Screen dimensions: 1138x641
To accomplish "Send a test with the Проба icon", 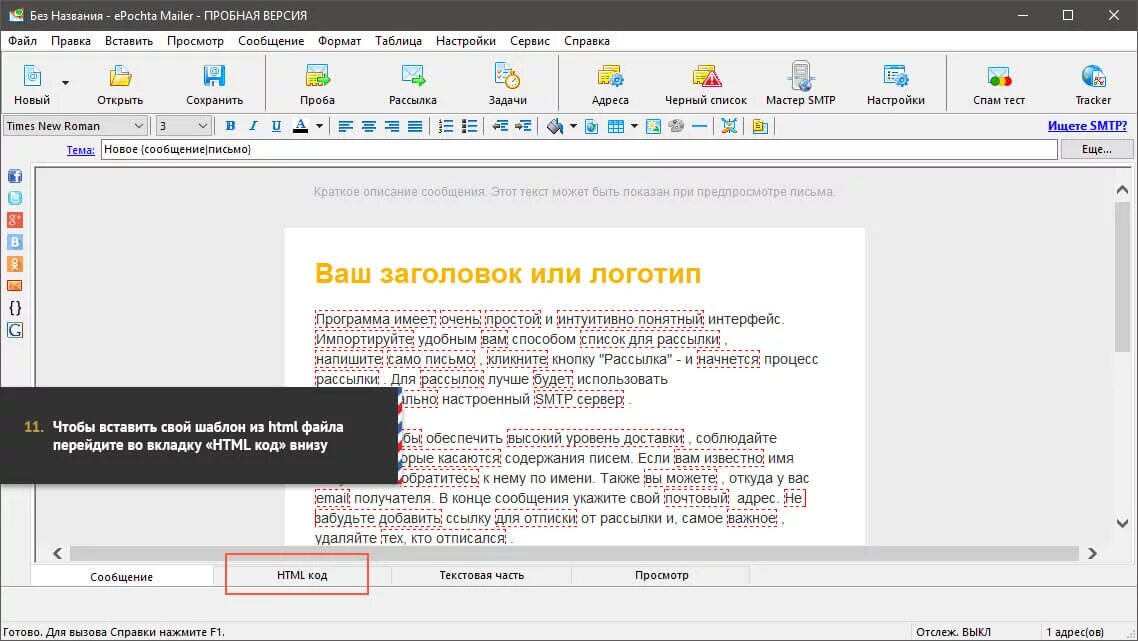I will tap(317, 75).
